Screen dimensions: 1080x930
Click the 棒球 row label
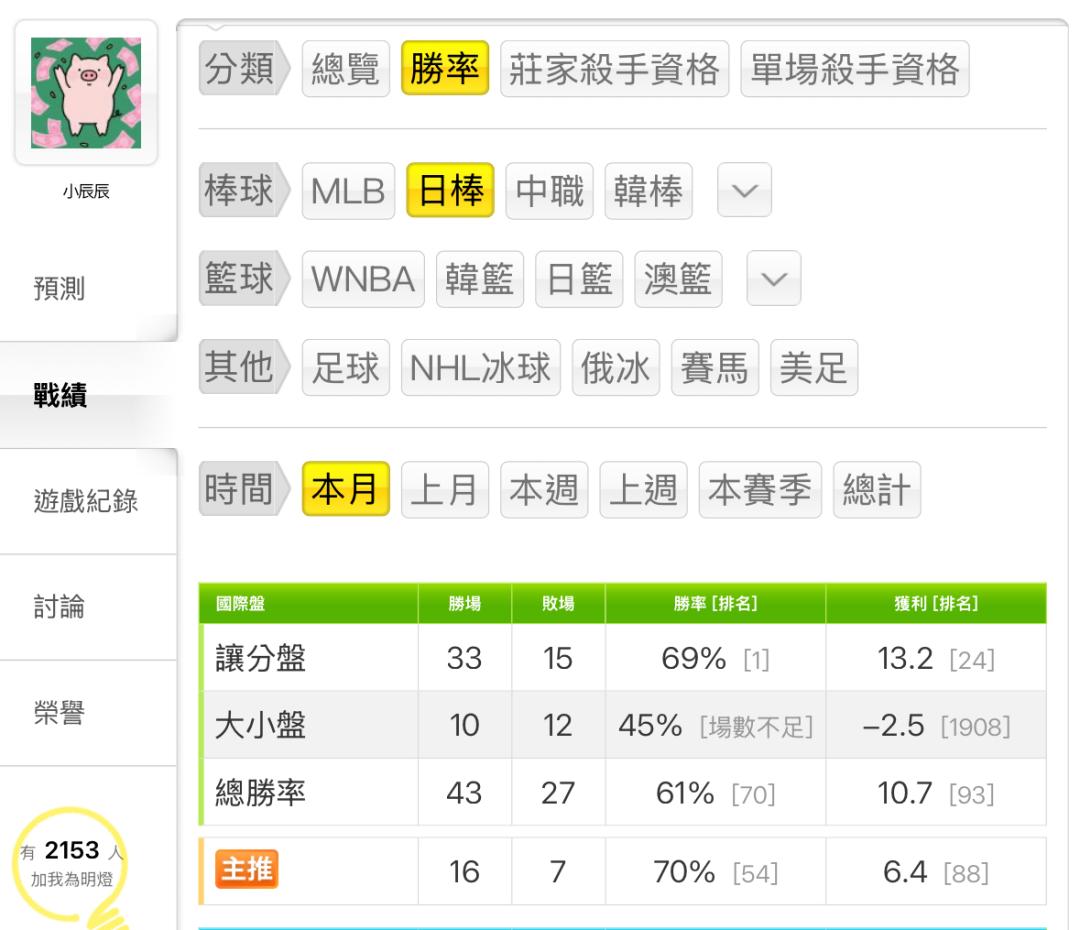pos(244,190)
